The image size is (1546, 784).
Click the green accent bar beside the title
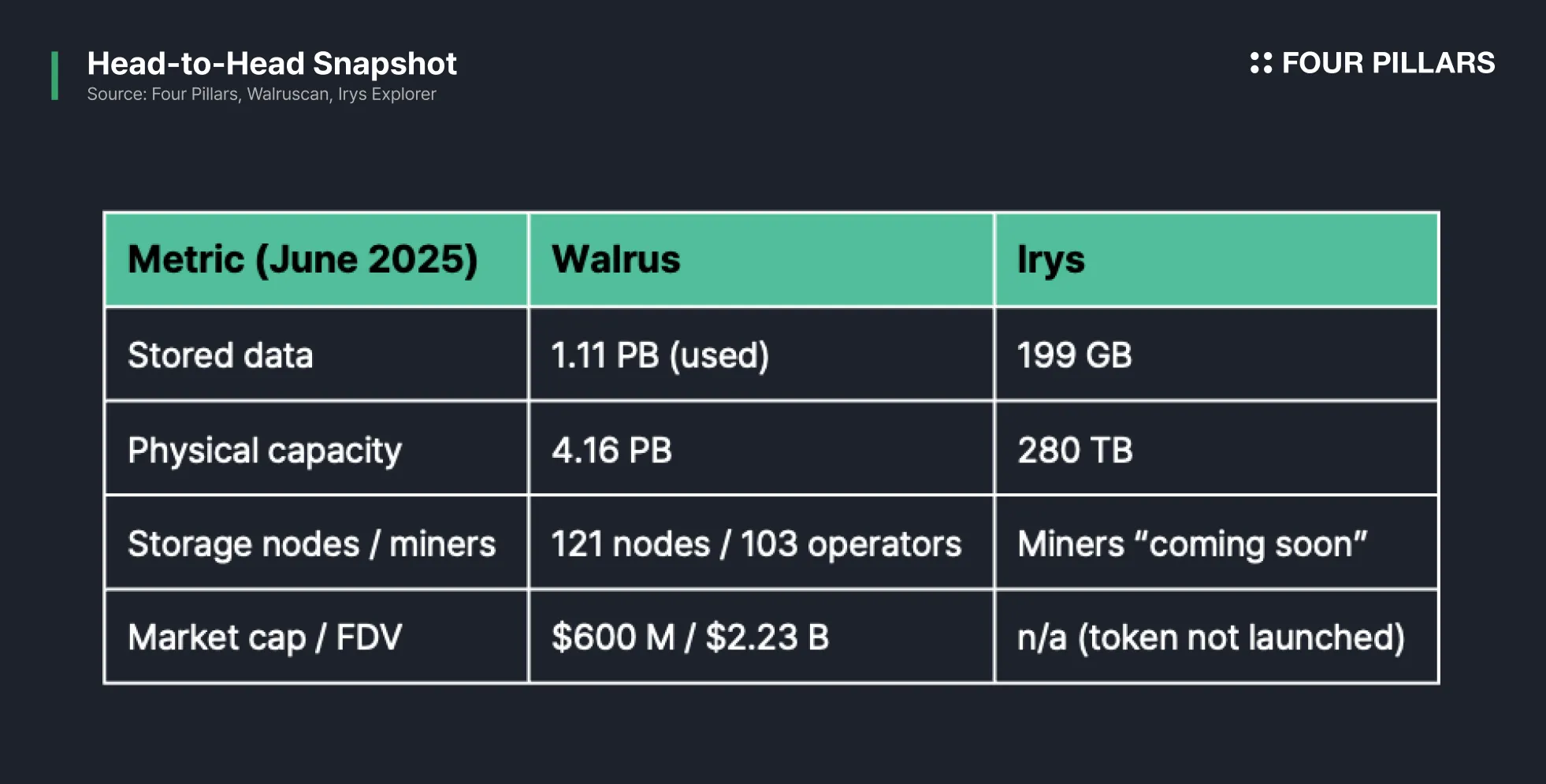click(54, 76)
